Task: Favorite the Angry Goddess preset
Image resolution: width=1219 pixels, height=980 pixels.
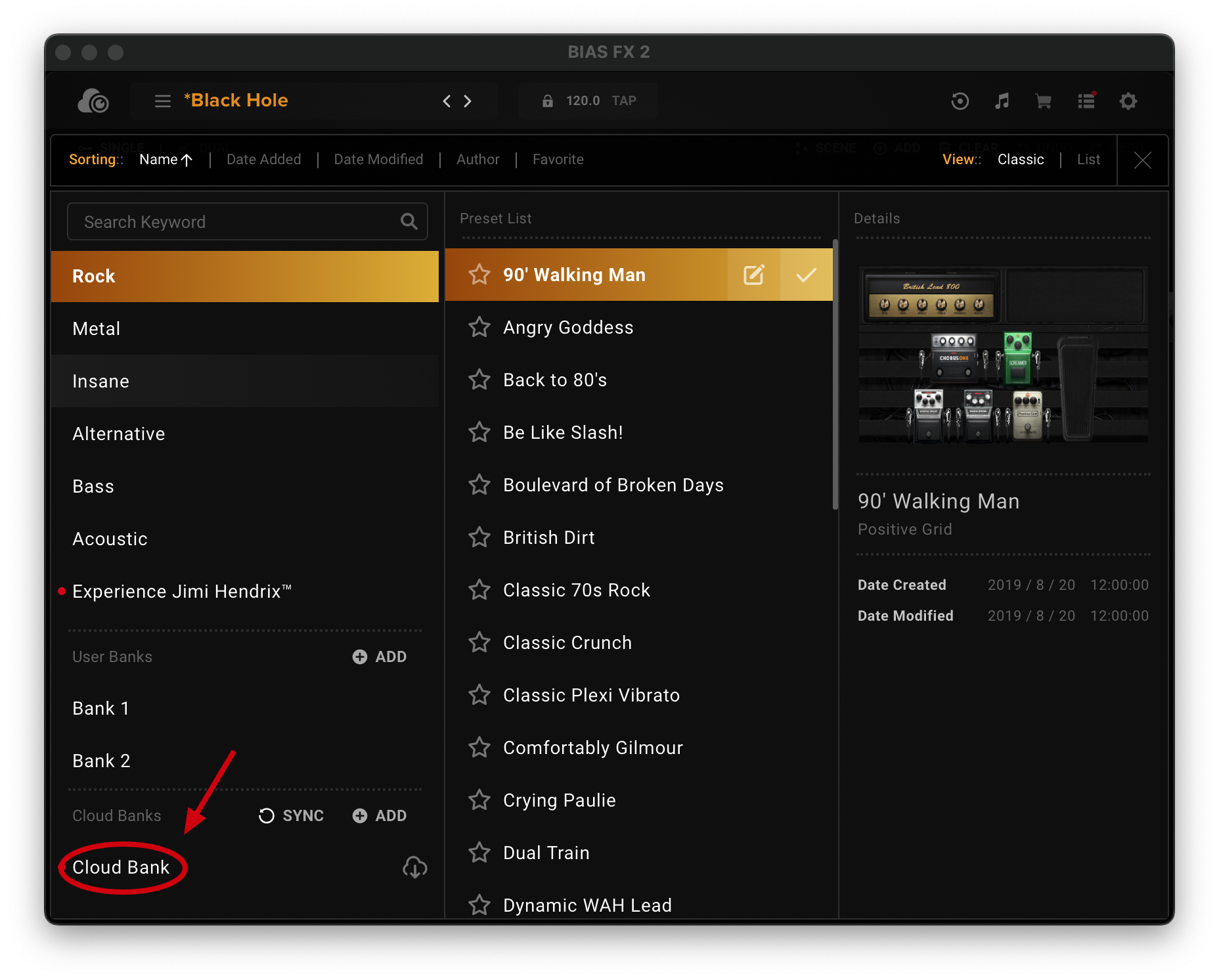Action: (479, 327)
